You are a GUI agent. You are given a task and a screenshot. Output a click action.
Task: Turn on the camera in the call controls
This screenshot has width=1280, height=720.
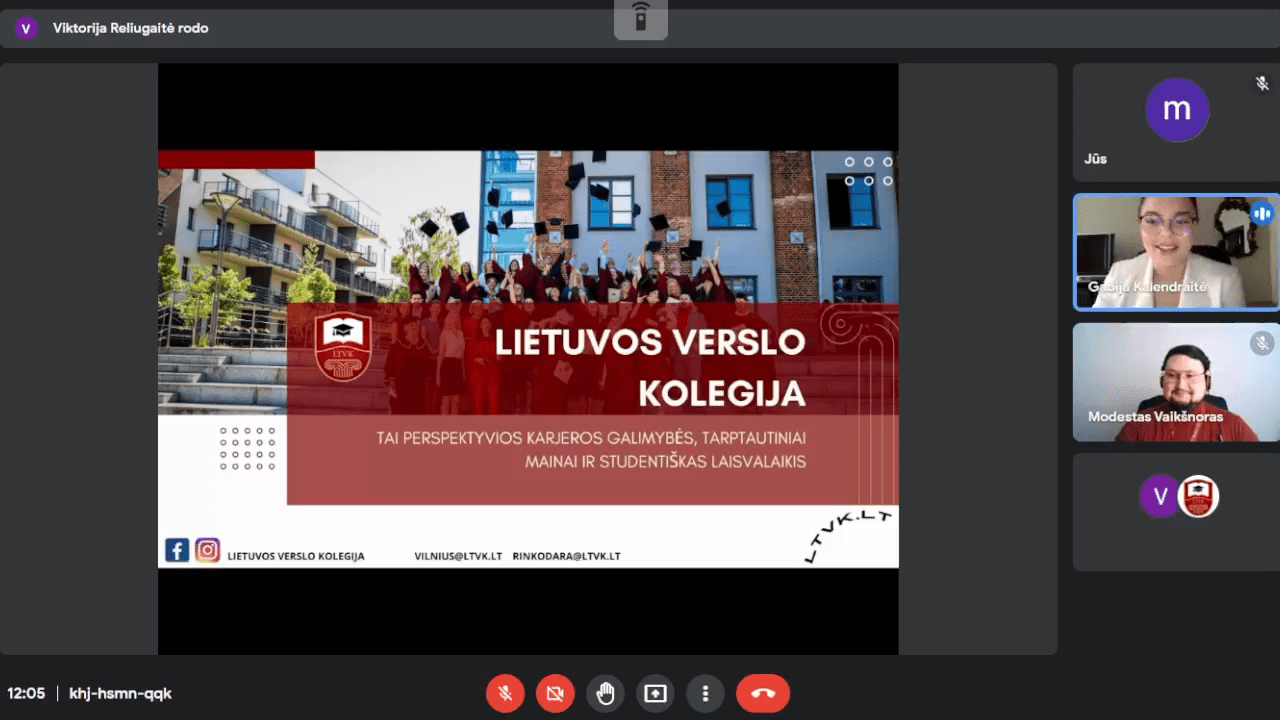(x=555, y=693)
